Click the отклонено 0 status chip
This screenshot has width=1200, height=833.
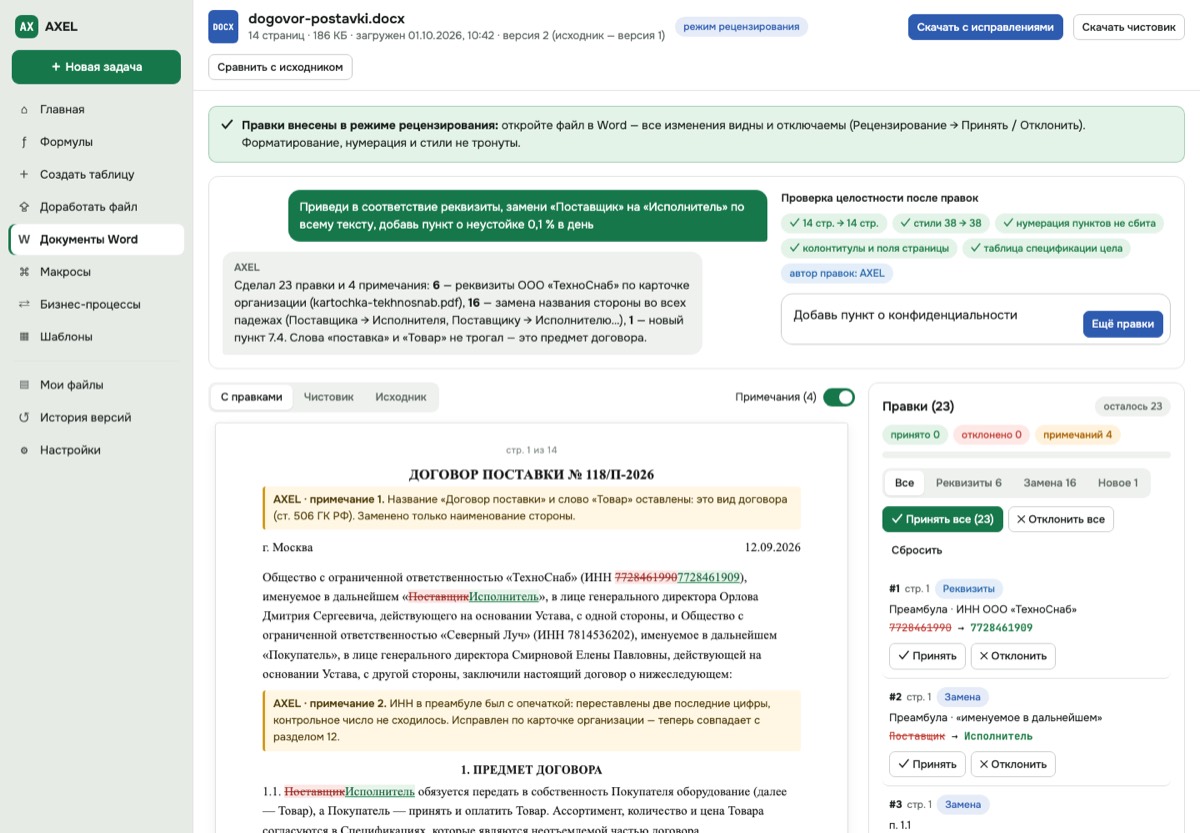coord(991,435)
